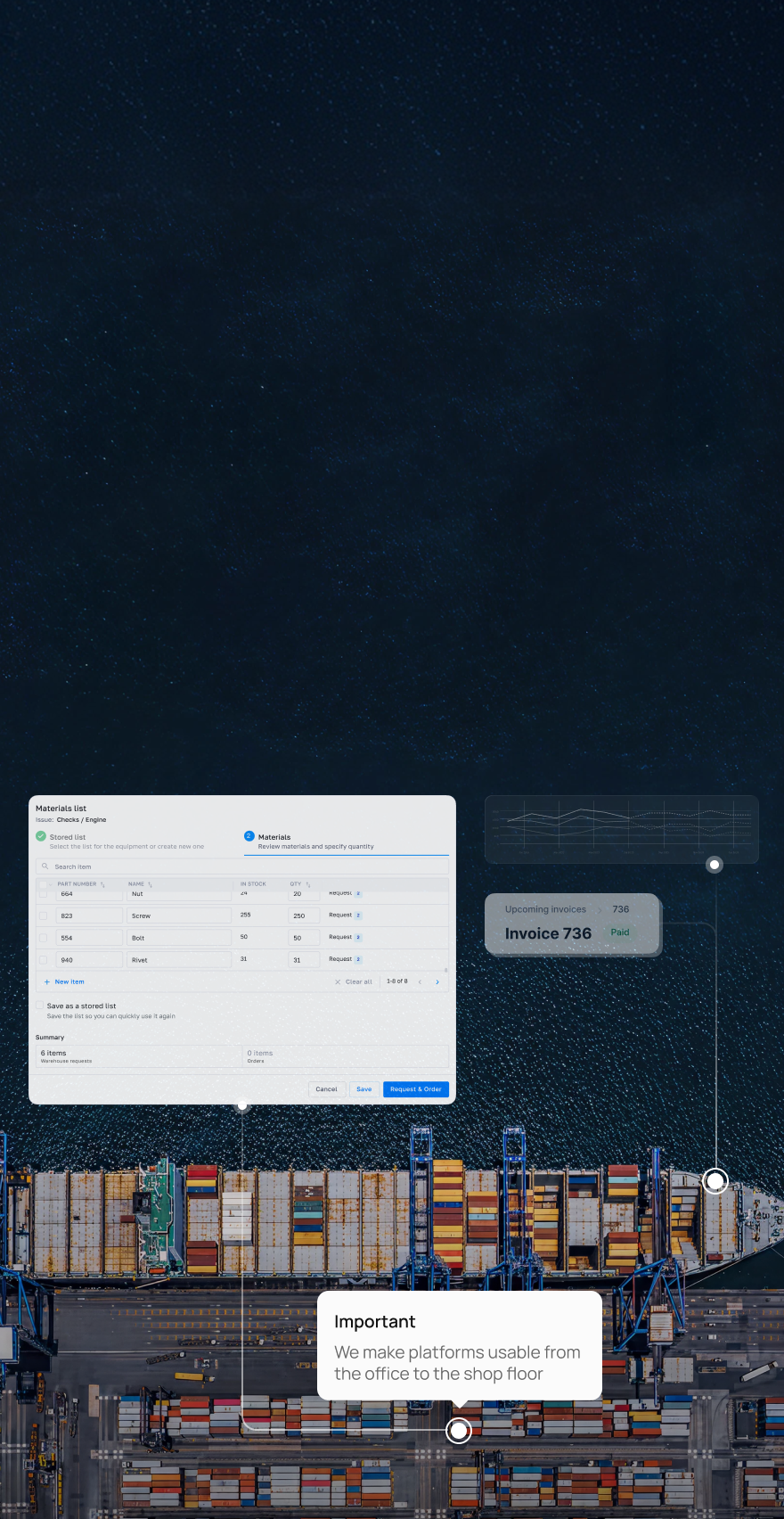
Task: Enable Save as a stored list
Action: (39, 1006)
